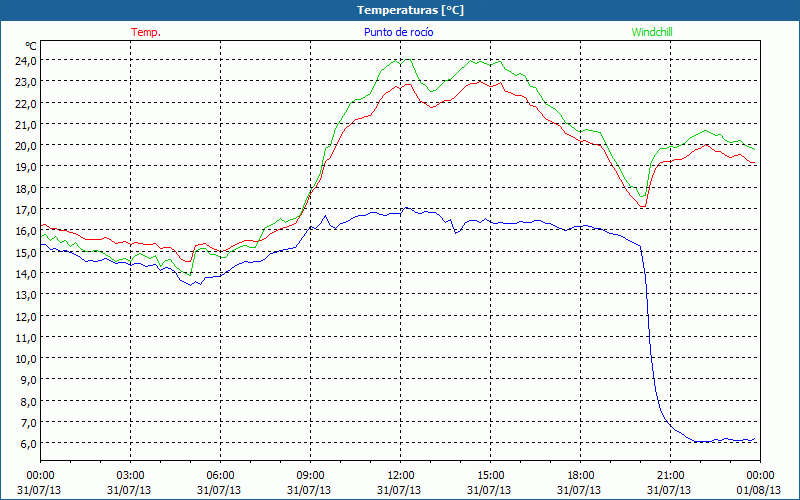Click the '7,0' y-axis value
Viewport: 800px width, 500px height.
pyautogui.click(x=29, y=422)
